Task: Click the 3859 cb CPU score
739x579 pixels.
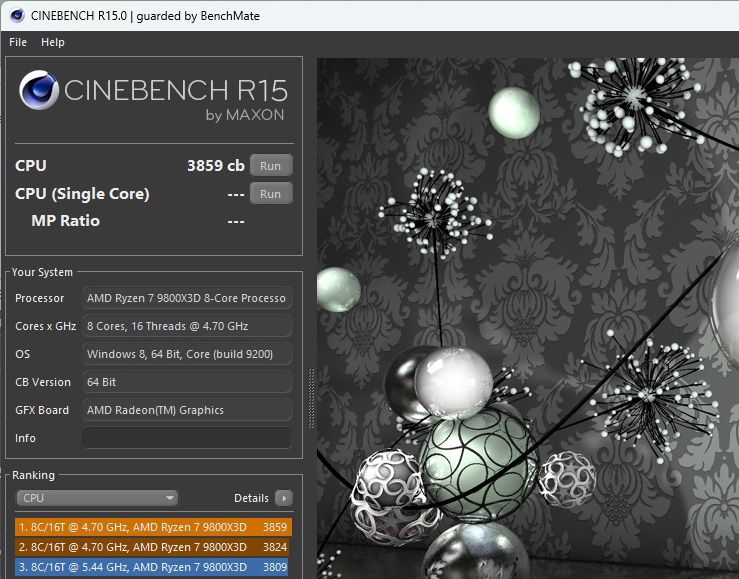Action: pyautogui.click(x=216, y=166)
